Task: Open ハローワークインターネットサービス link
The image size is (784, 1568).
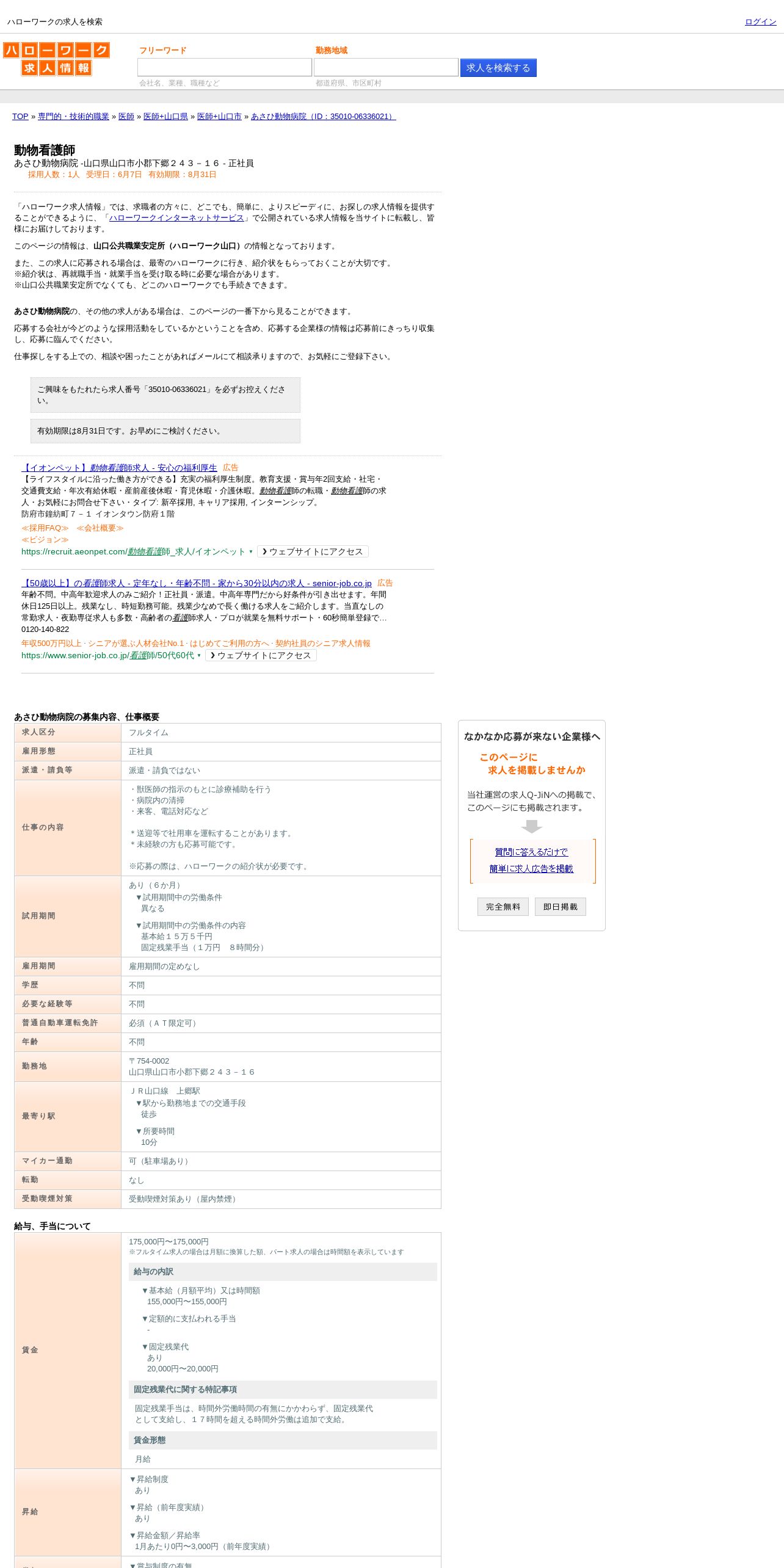Action: (x=176, y=218)
